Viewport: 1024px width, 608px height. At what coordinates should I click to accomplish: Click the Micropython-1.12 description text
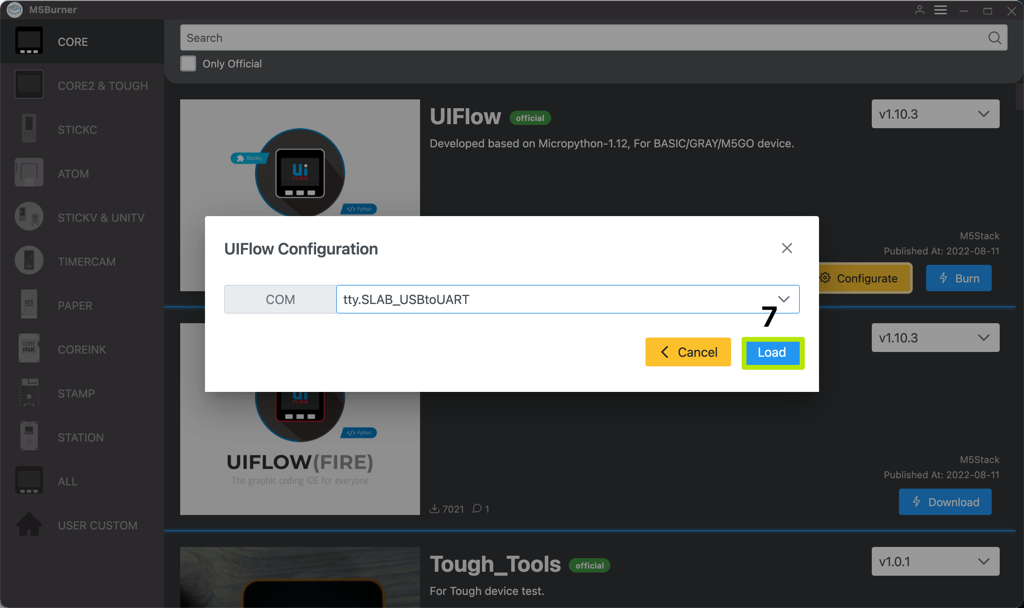612,143
